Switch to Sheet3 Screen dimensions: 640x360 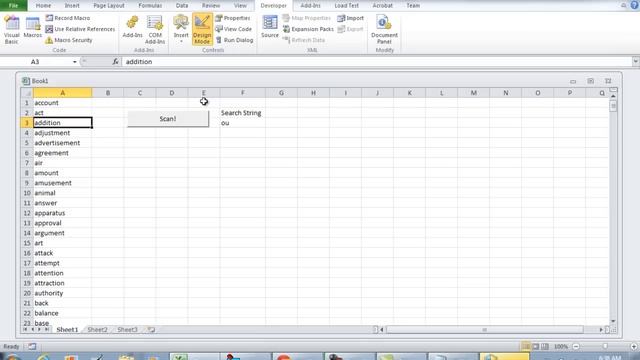coord(127,329)
